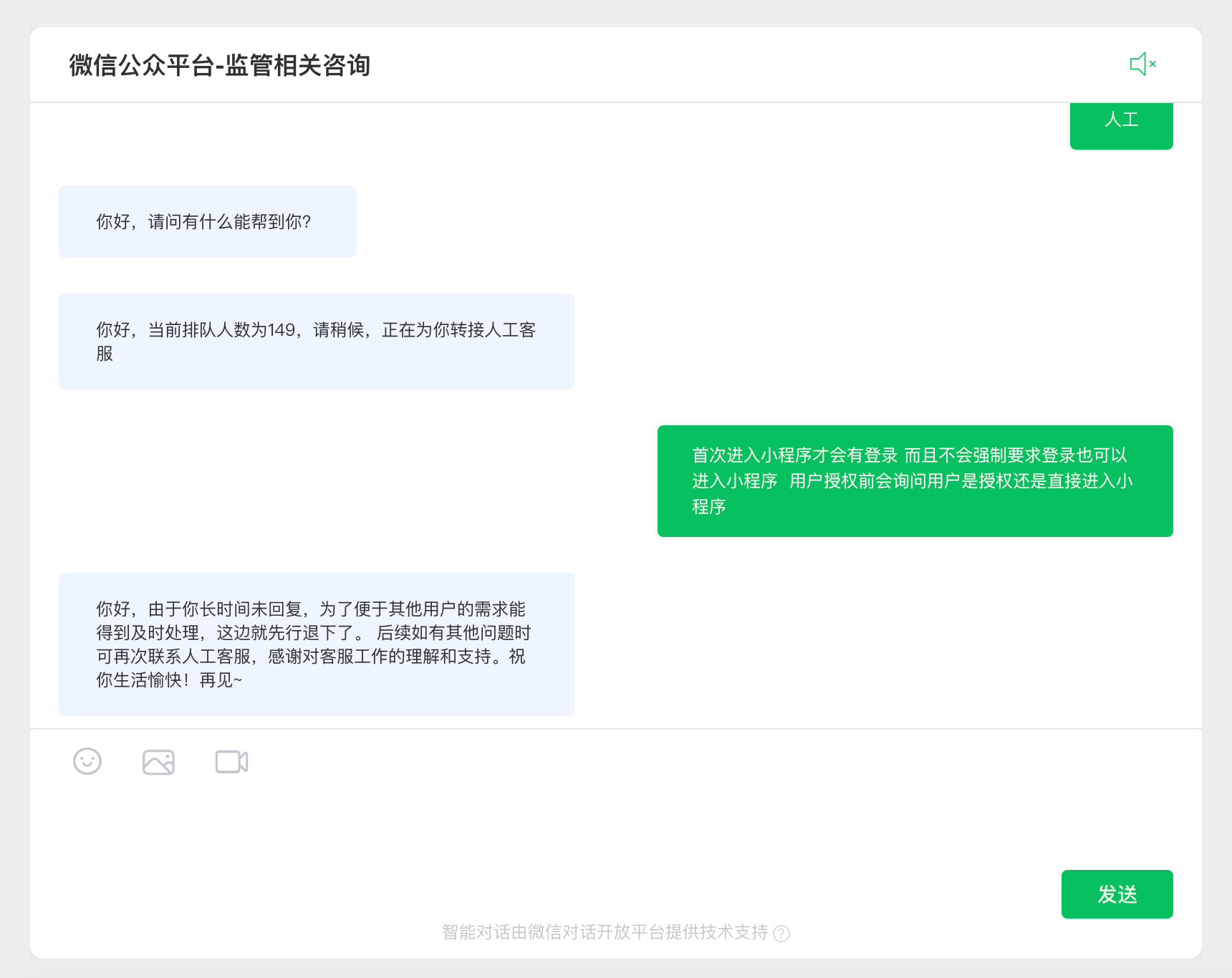1232x978 pixels.
Task: Click the help question mark icon
Action: coord(781,933)
